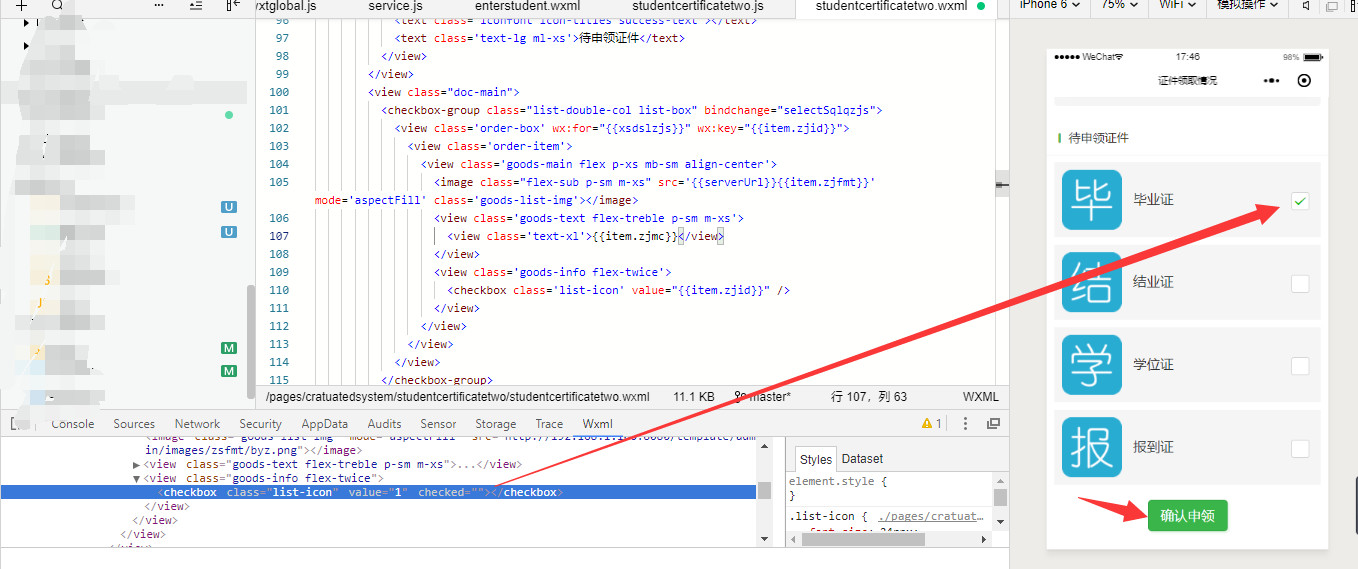Click the studentcertificatetwo.wxml file path in status bar
Screen dimensions: 1358x569
(458, 396)
